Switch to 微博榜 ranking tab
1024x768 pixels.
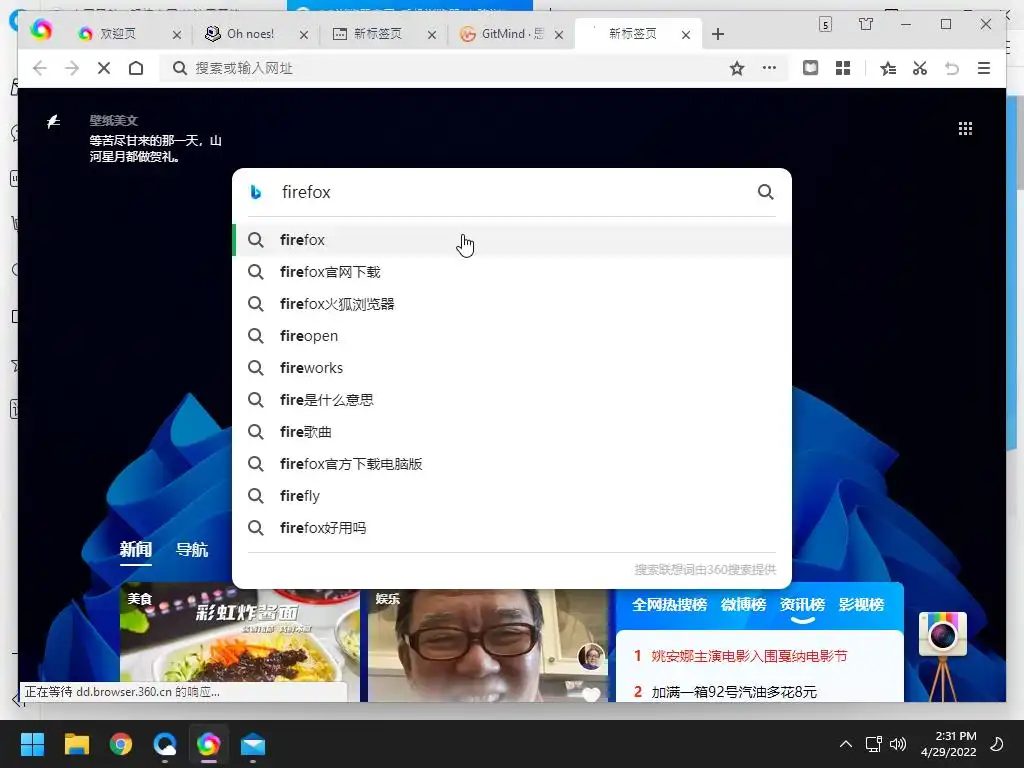743,605
